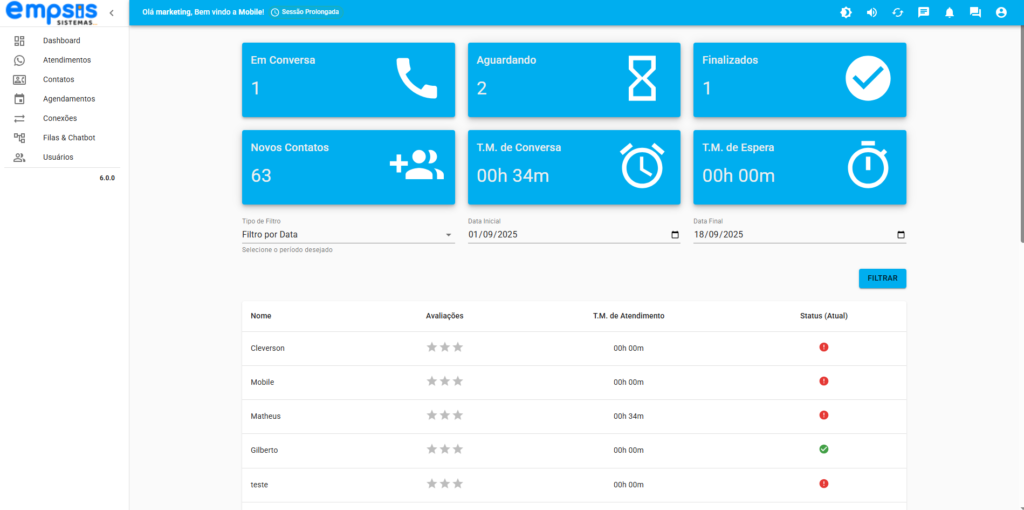Screen dimensions: 1024x510
Task: Open the notifications bell
Action: click(949, 13)
